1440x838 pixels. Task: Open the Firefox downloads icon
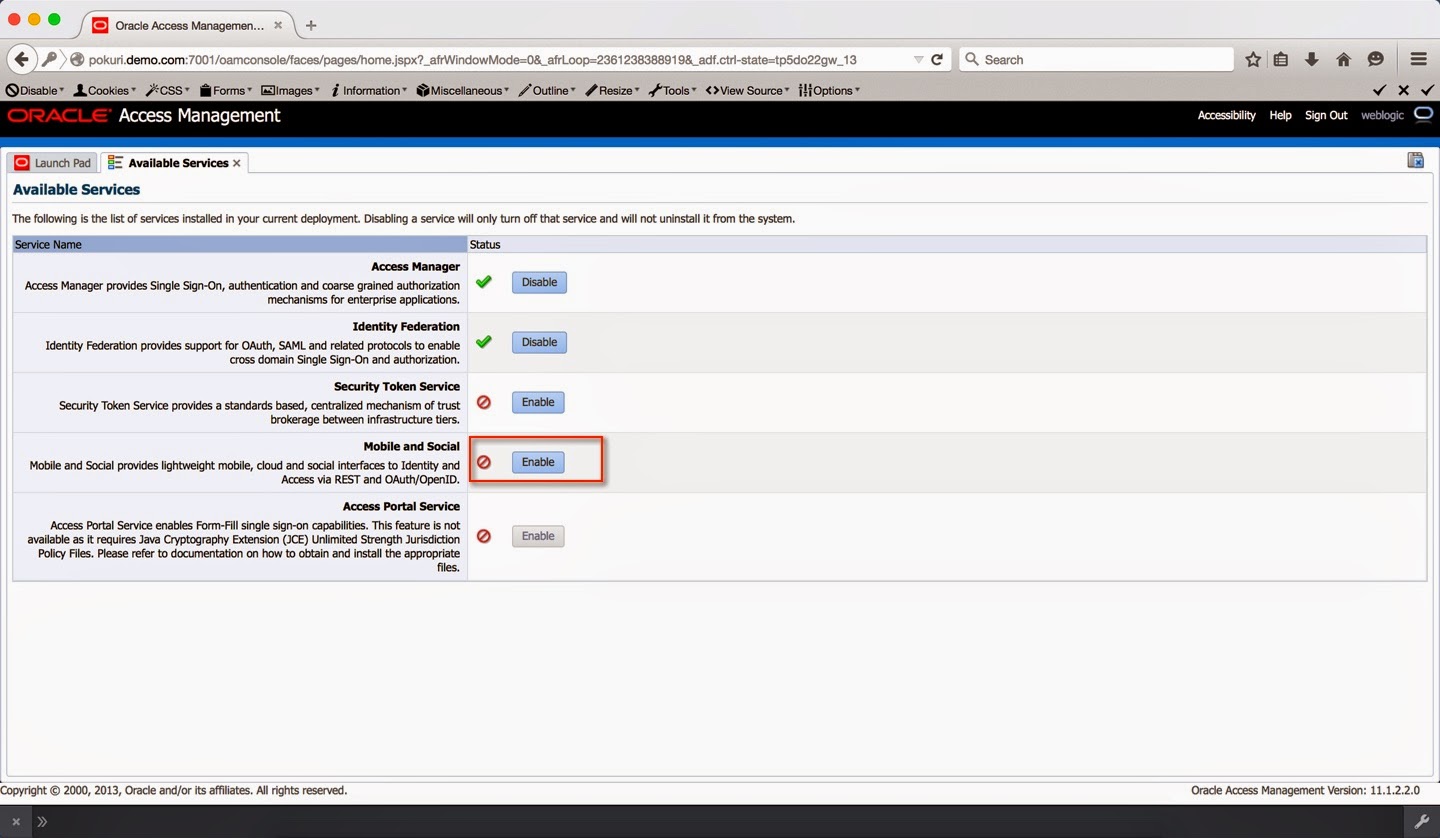(x=1312, y=59)
